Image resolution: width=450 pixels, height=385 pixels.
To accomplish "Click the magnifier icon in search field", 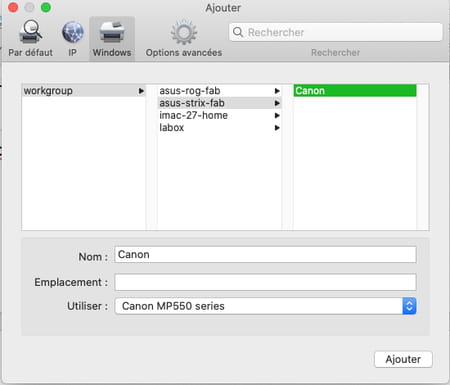I will [x=238, y=32].
